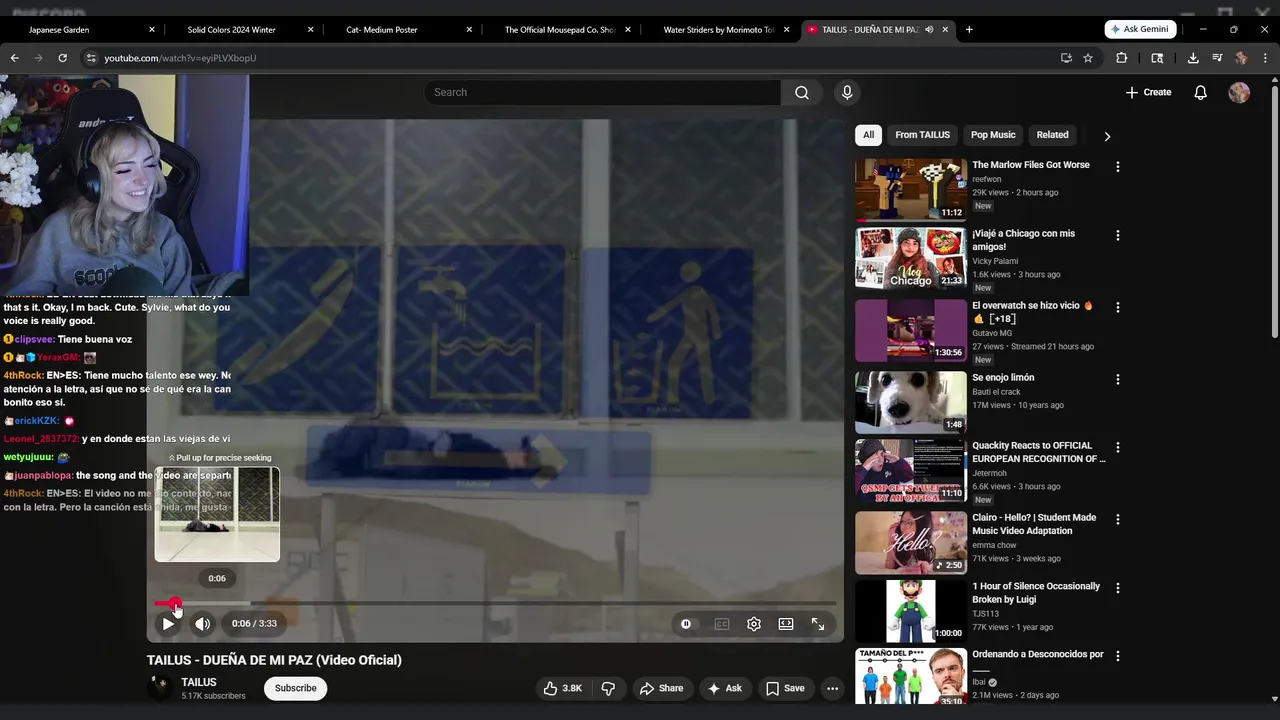1280x720 pixels.
Task: Open options menu for El overwatch video
Action: tap(1118, 308)
